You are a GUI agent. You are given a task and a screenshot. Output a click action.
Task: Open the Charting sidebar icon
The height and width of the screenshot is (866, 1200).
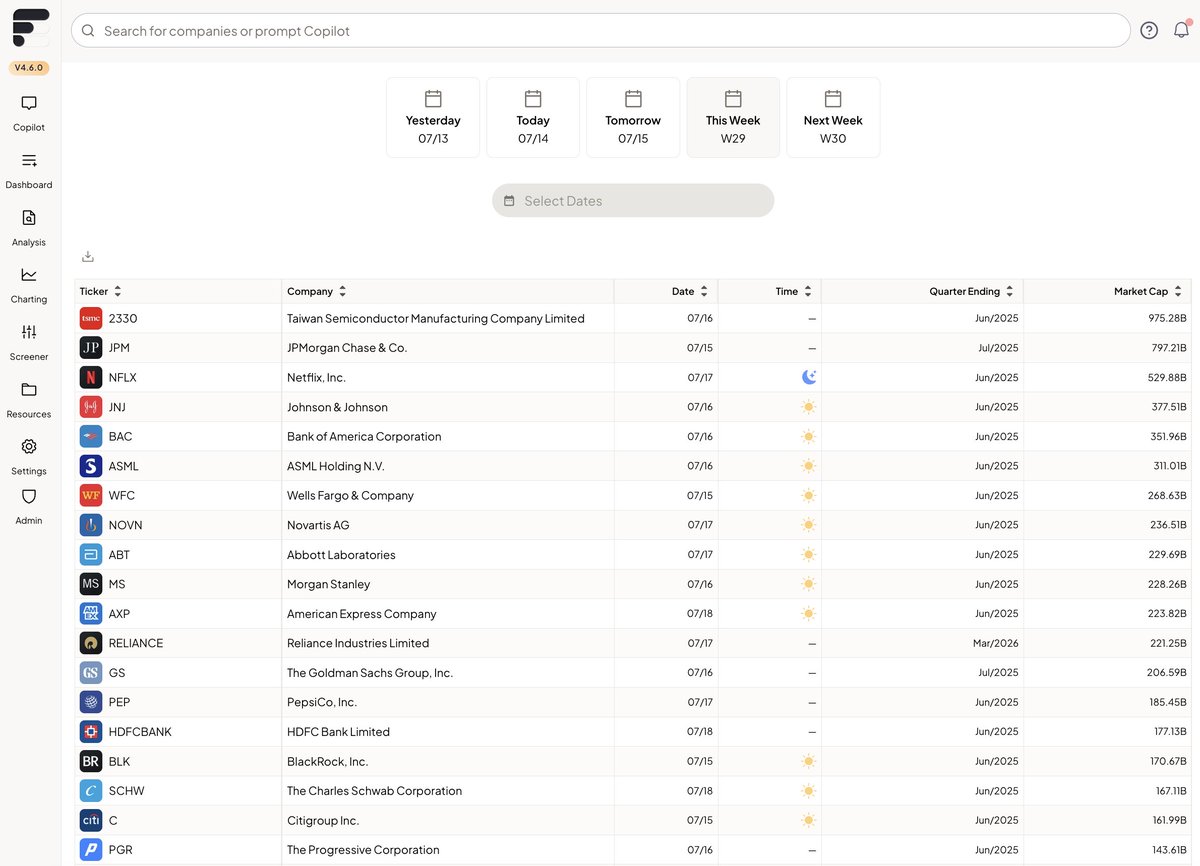click(29, 275)
